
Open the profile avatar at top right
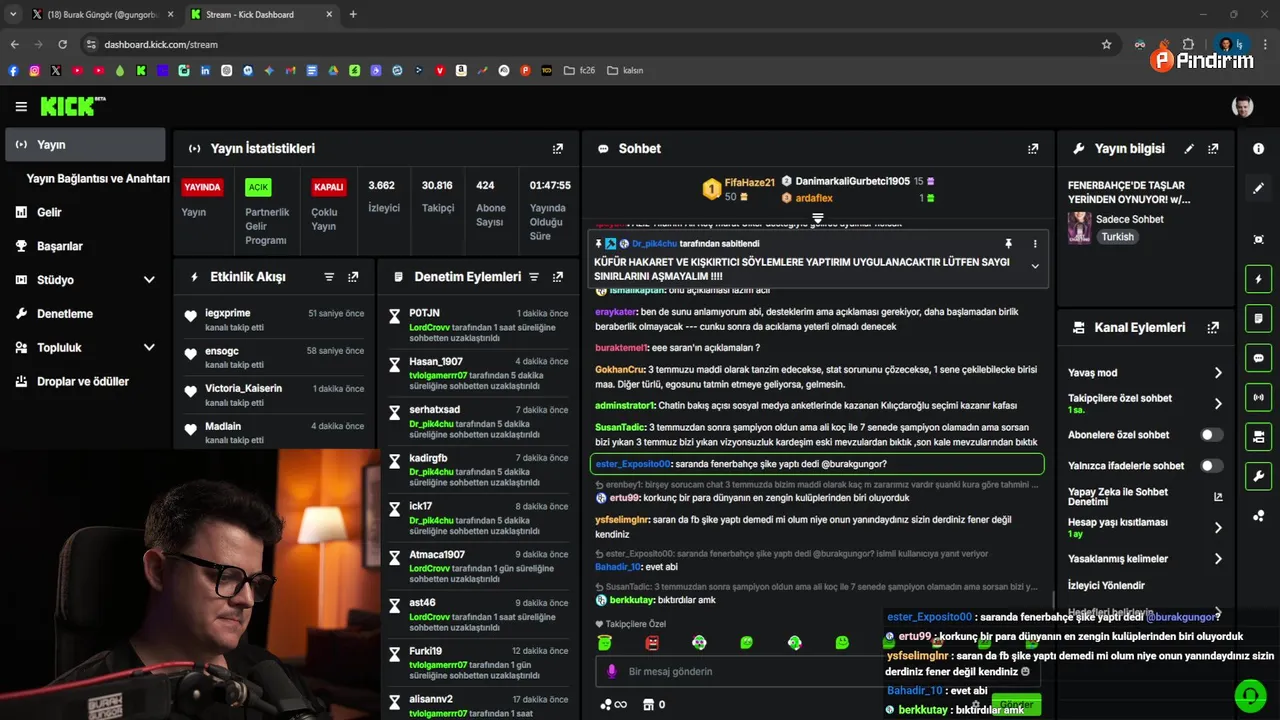(1242, 106)
